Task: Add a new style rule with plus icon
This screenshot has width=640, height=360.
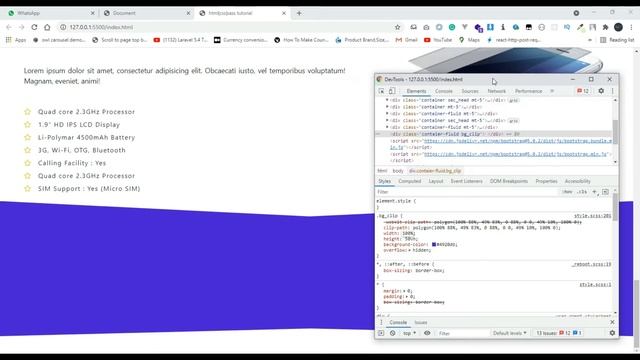Action: click(595, 192)
